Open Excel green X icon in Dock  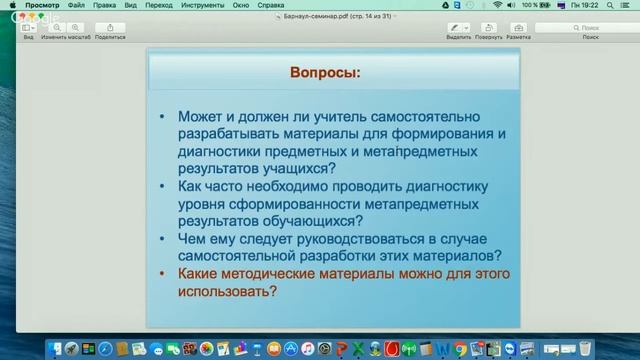[x=358, y=349]
